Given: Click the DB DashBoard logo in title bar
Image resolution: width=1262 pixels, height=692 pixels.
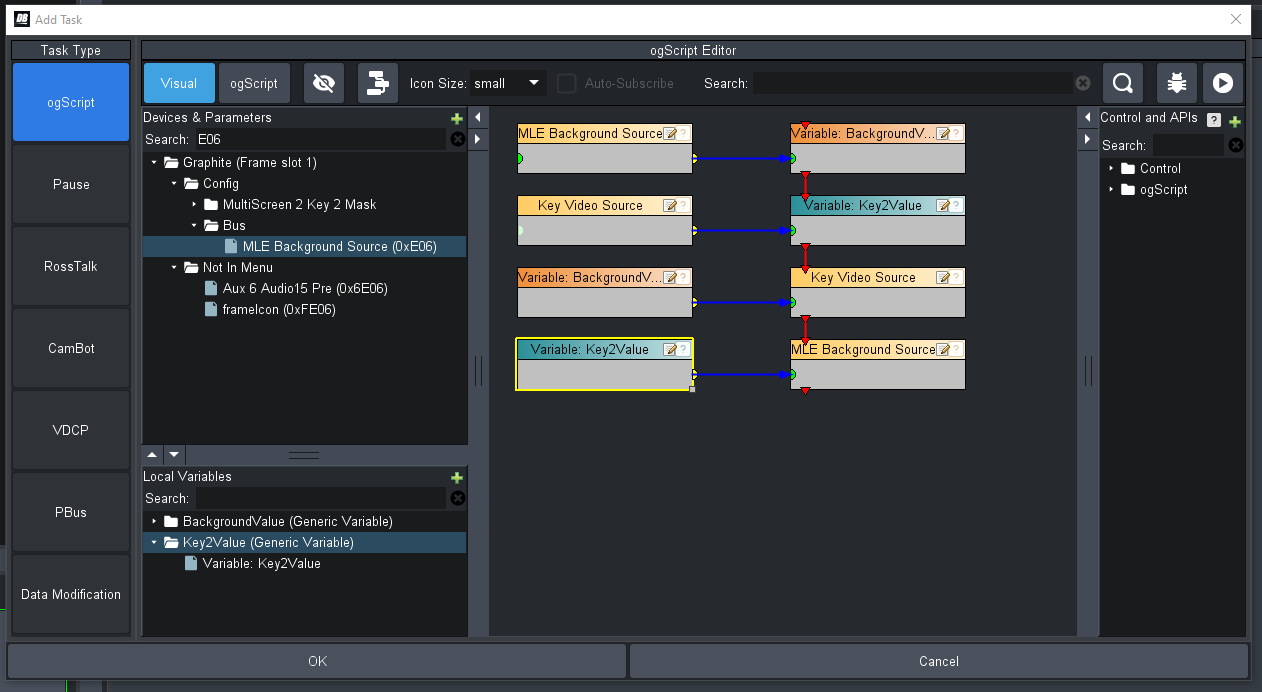Looking at the screenshot, I should (x=22, y=19).
